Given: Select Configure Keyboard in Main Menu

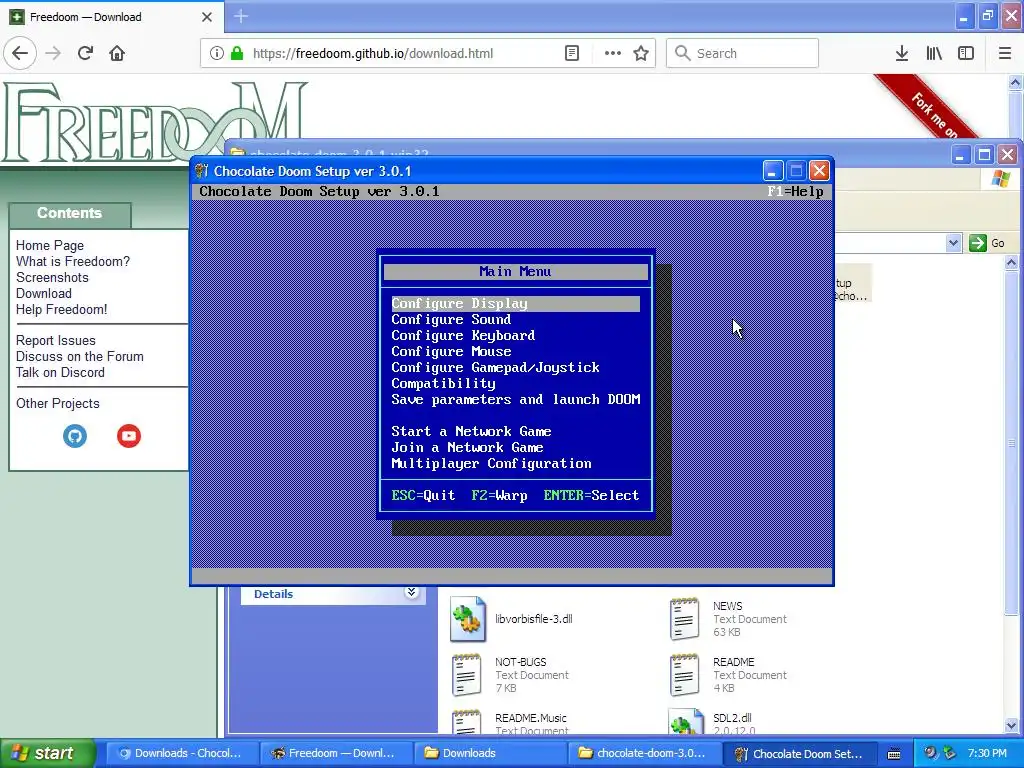Looking at the screenshot, I should pyautogui.click(x=463, y=336).
